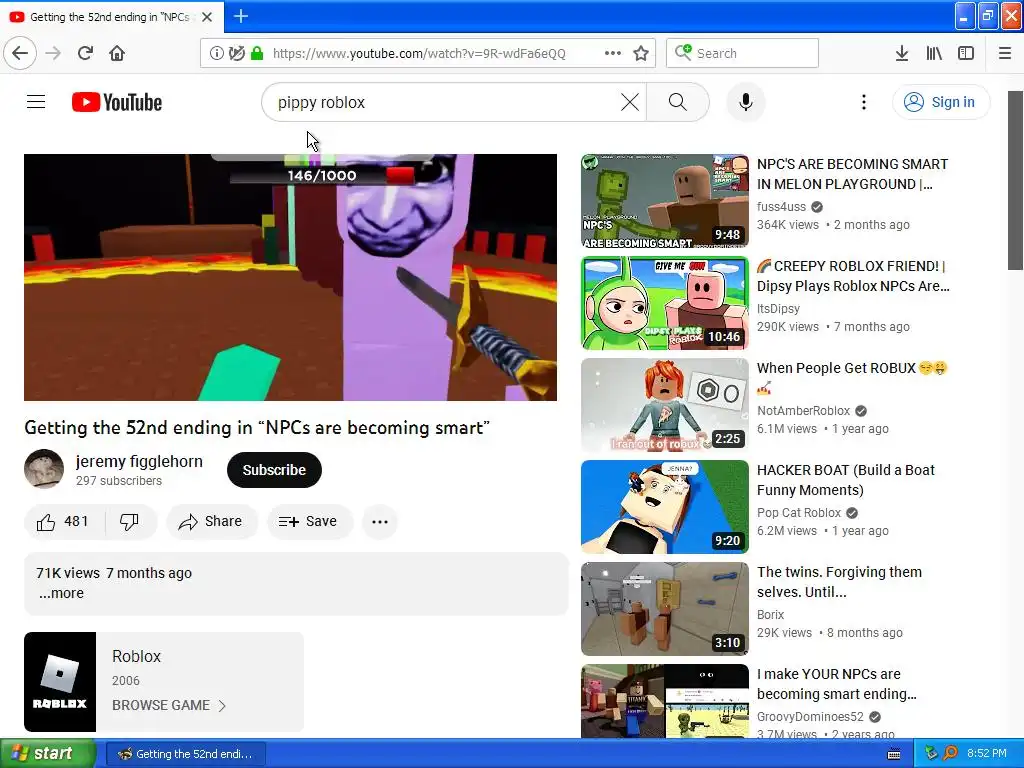The width and height of the screenshot is (1024, 768).
Task: Open NotAmberRoblox channel link
Action: (803, 411)
